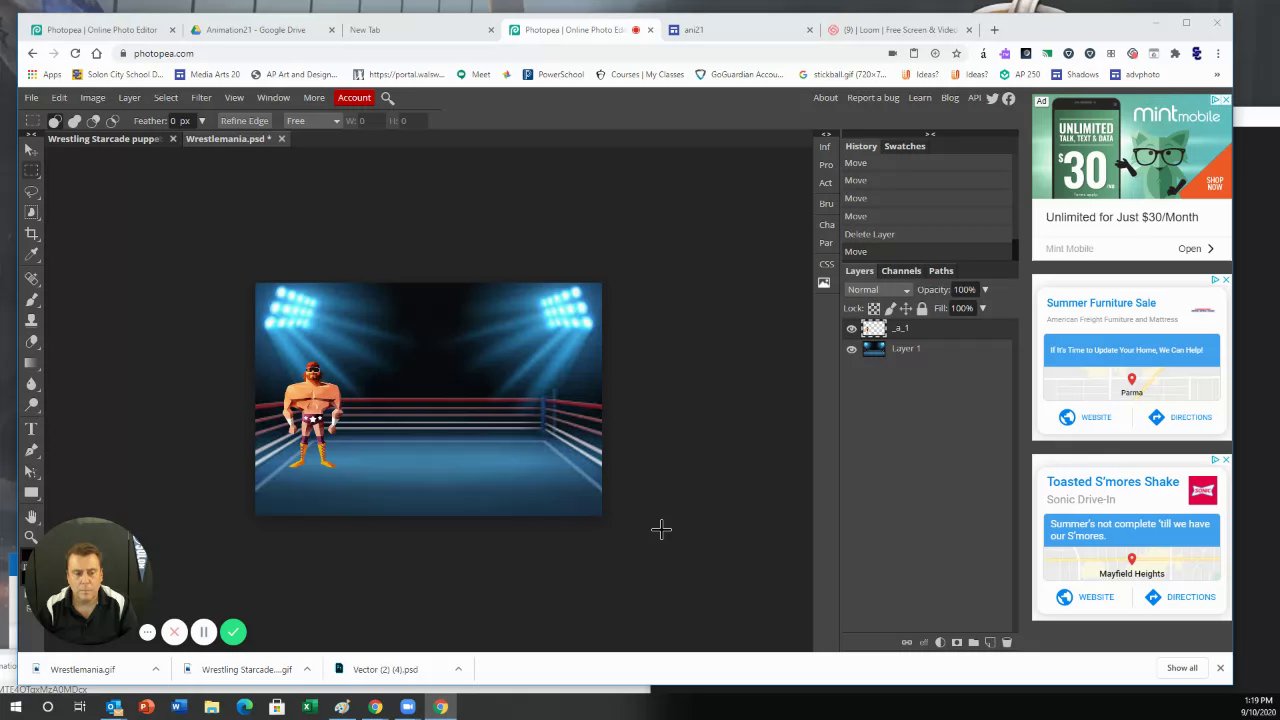
Task: Click the search magnifier beside Account
Action: 388,98
